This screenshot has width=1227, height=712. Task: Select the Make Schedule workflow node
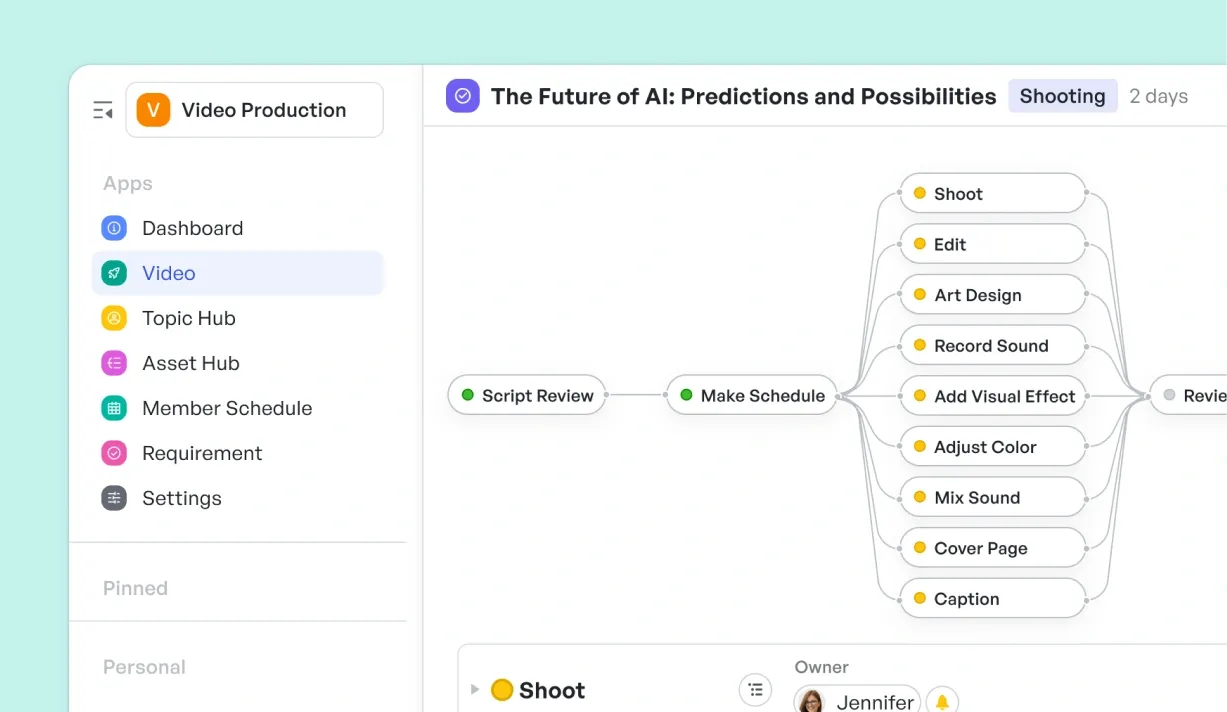(752, 395)
